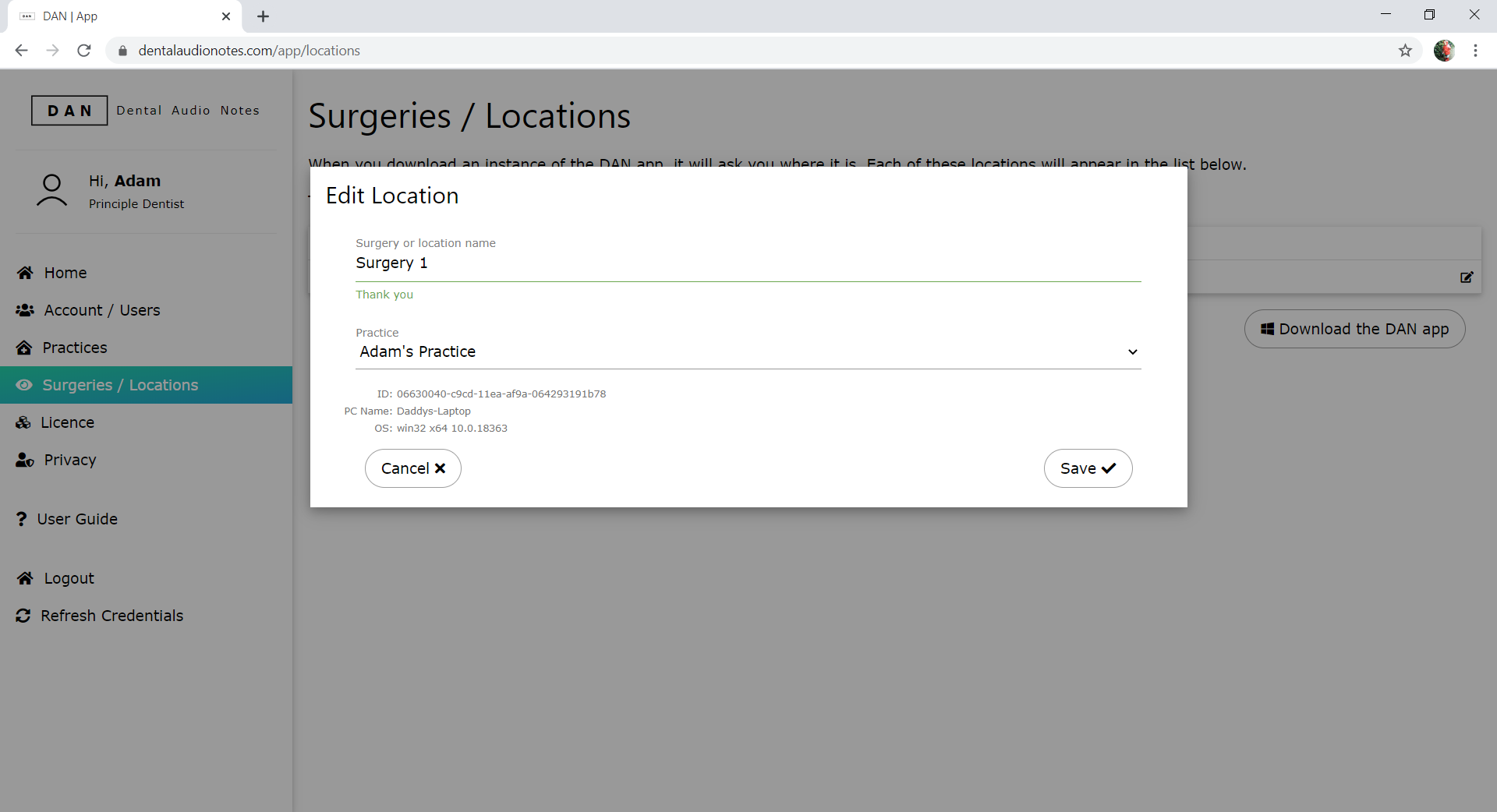The width and height of the screenshot is (1497, 812).
Task: Click the Surgery or location name field
Action: [747, 263]
